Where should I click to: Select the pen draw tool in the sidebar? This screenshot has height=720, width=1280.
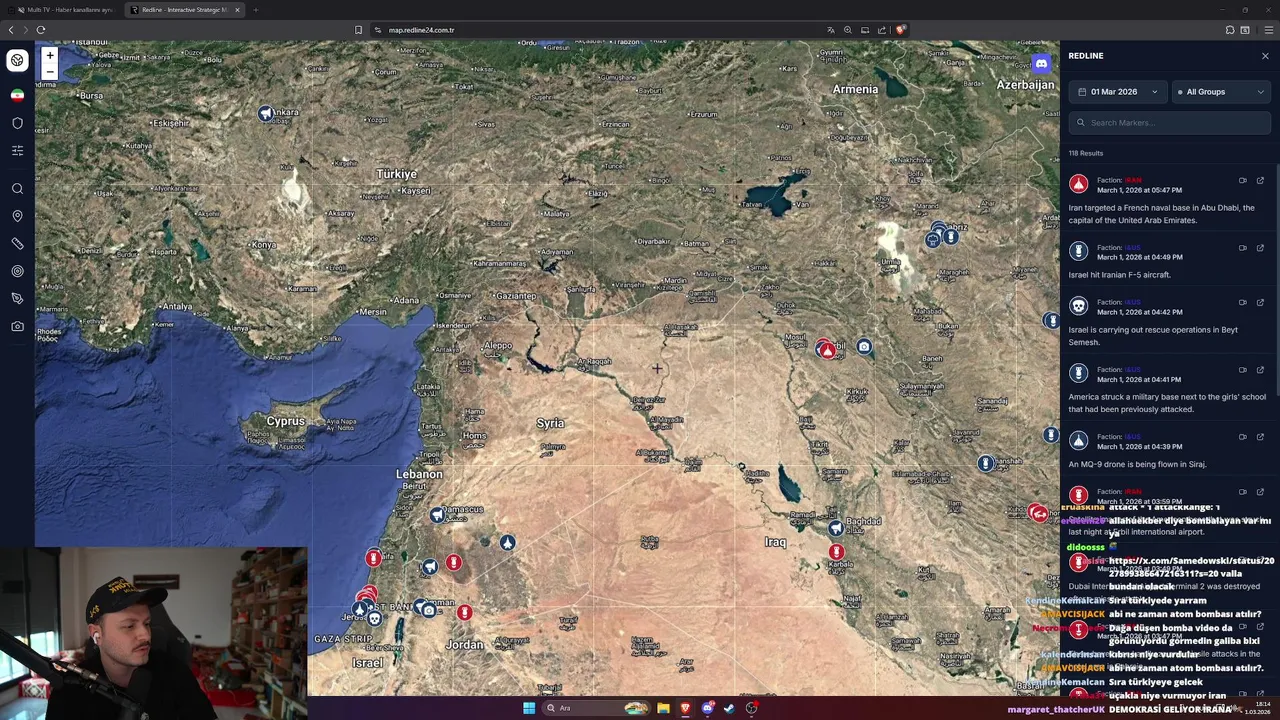pyautogui.click(x=17, y=299)
